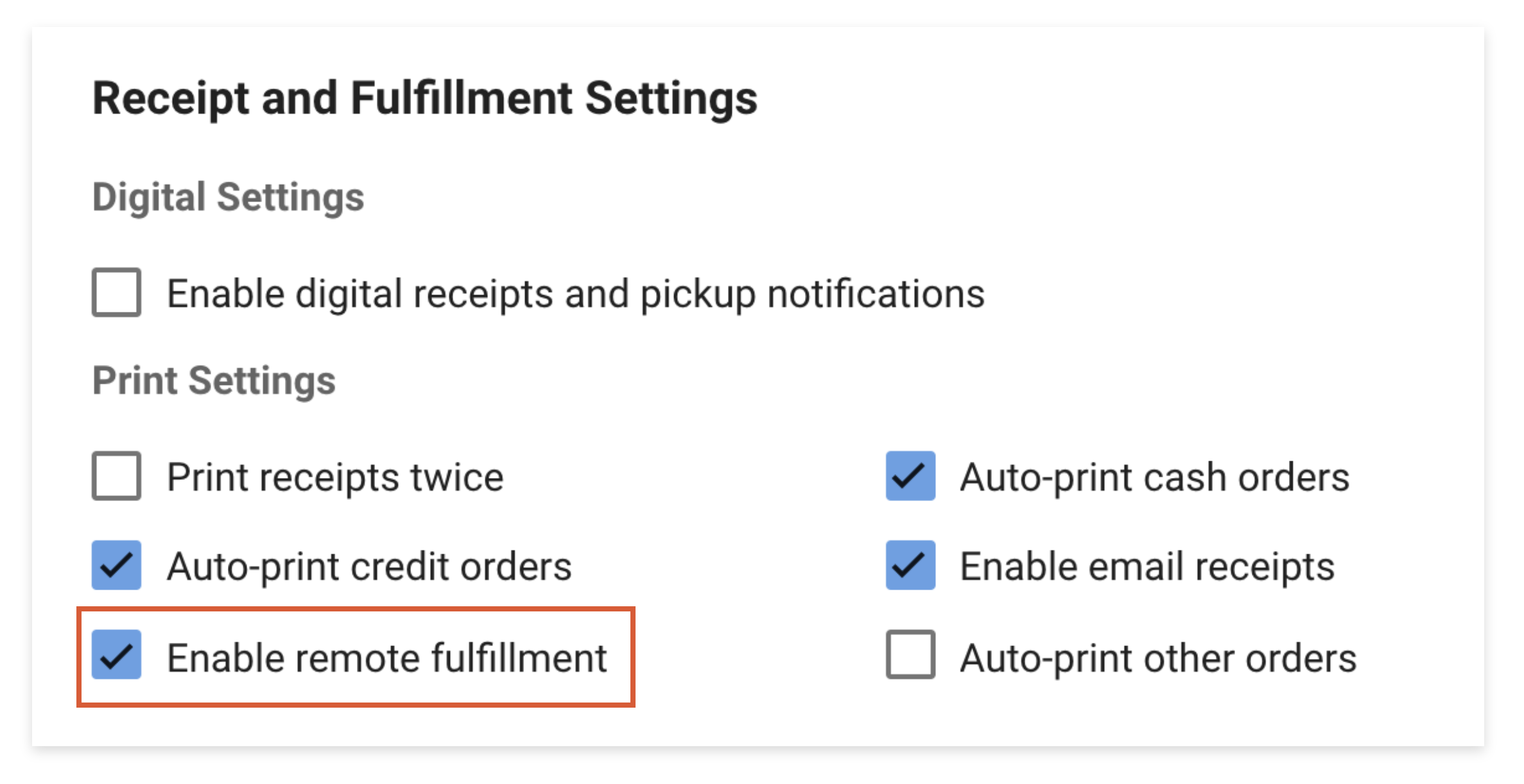Enable digital receipts and pickup notifications
This screenshot has width=1524, height=784.
[x=116, y=294]
